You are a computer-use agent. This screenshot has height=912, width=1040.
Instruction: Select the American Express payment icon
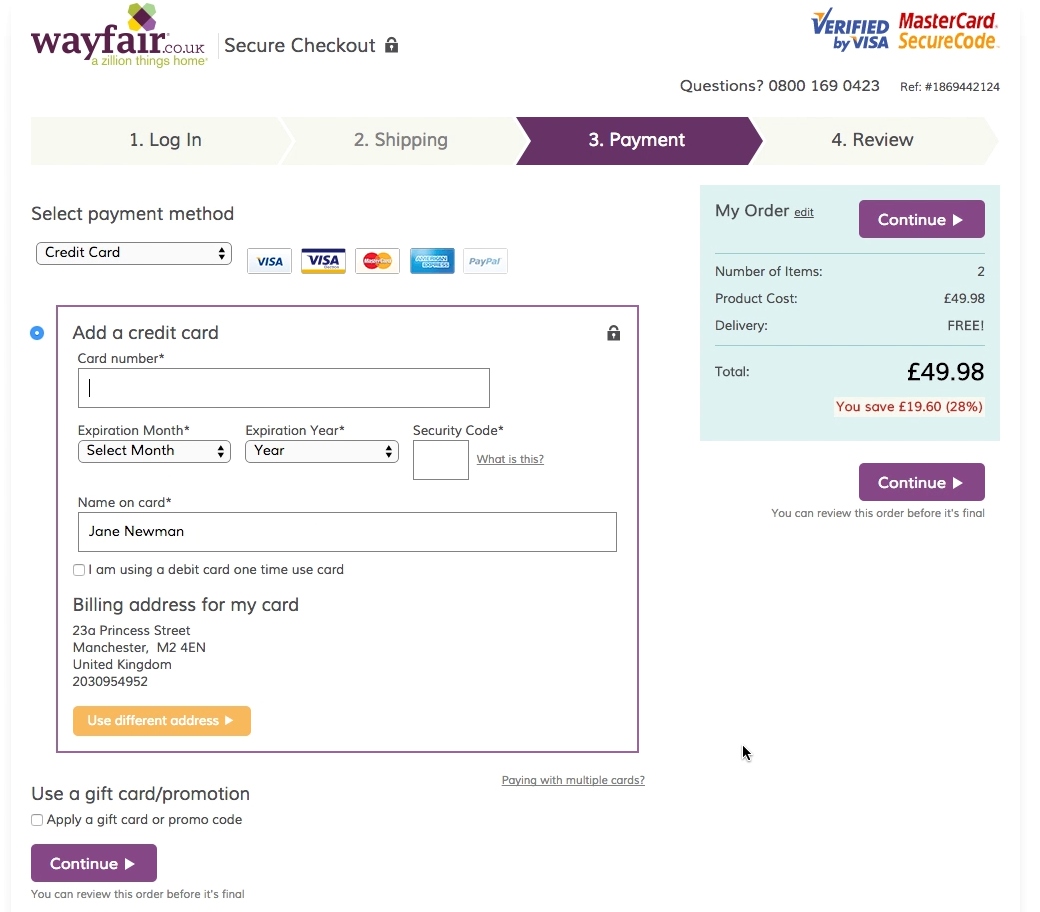pyautogui.click(x=431, y=260)
